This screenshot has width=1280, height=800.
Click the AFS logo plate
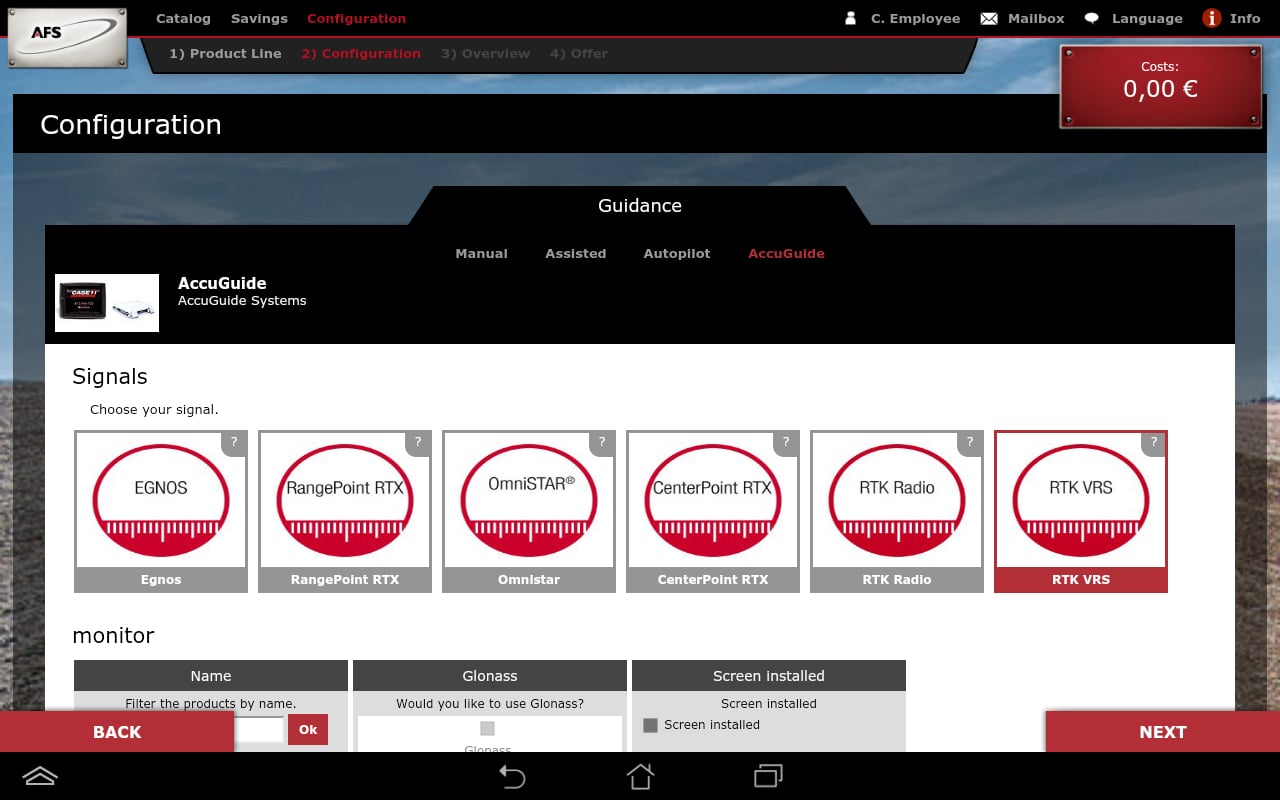tap(67, 37)
